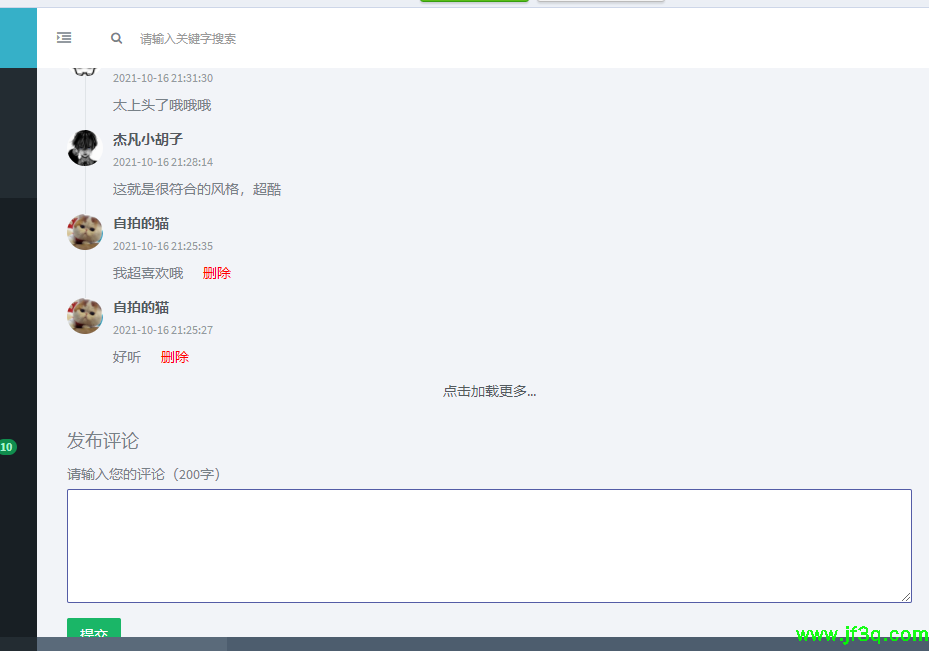Click the 太上头了哦哦哦 comment text
929x651 pixels.
pyautogui.click(x=162, y=105)
